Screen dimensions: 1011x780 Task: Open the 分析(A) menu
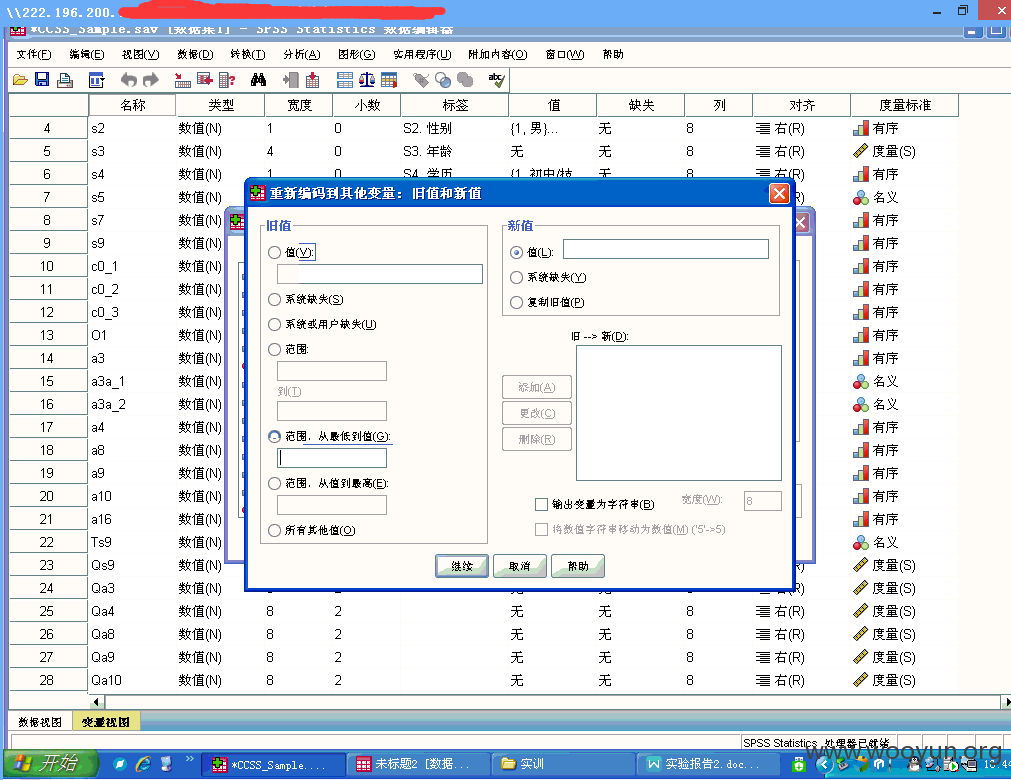point(302,54)
